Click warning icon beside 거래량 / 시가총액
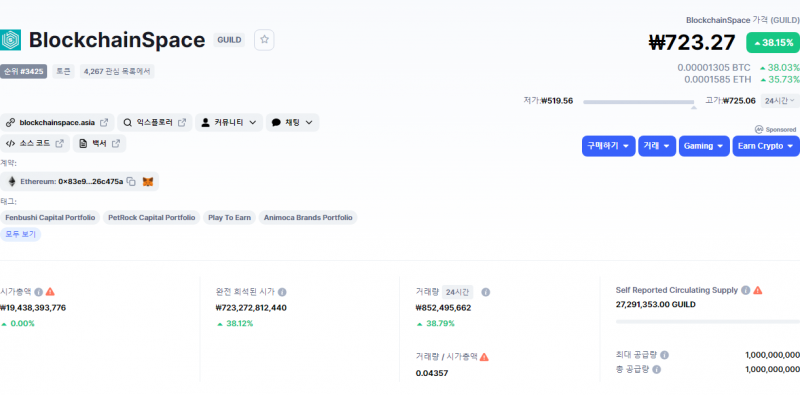Screen dimensions: 800x395 pyautogui.click(x=484, y=357)
